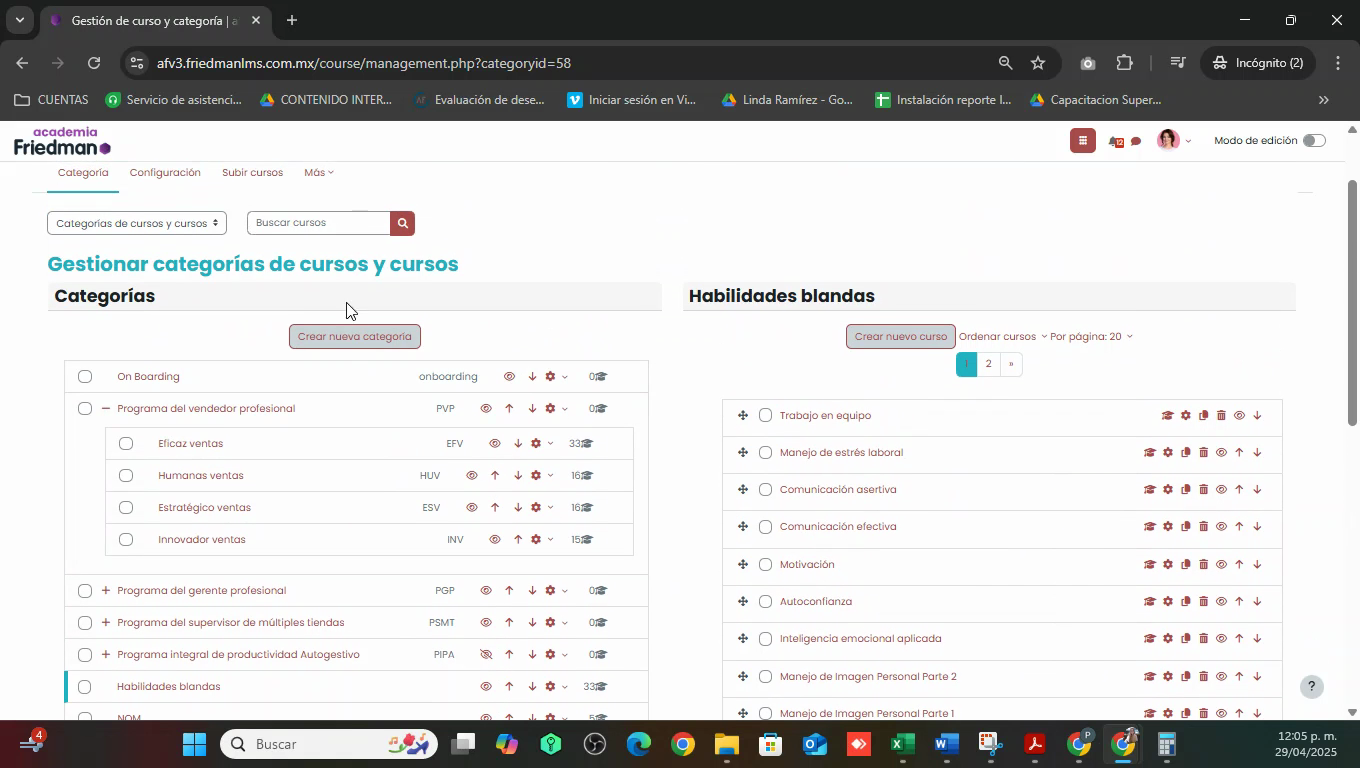The height and width of the screenshot is (768, 1360).
Task: Switch to the Configuración tab
Action: tap(165, 173)
